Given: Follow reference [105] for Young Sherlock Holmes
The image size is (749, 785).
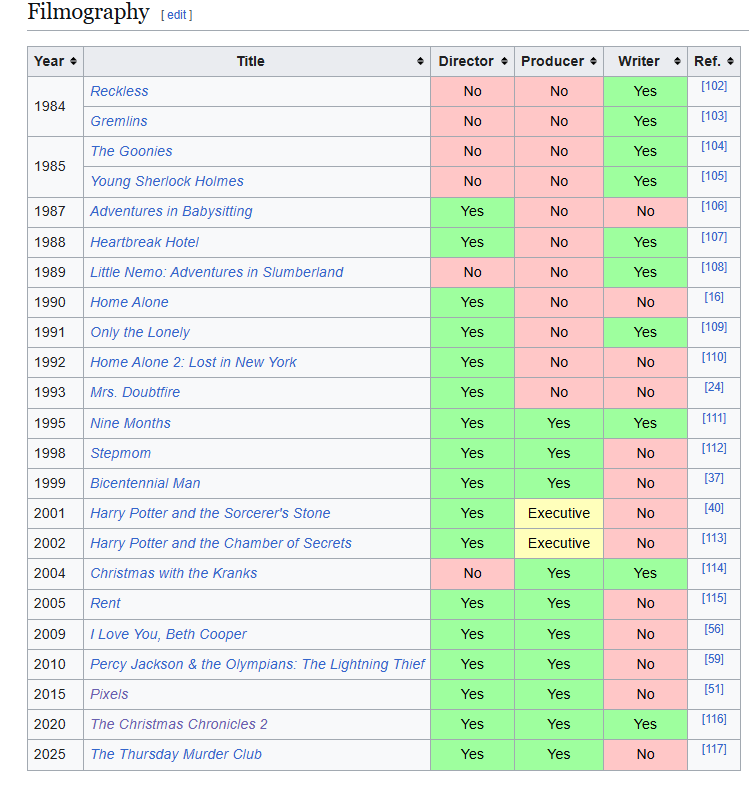Looking at the screenshot, I should 714,176.
